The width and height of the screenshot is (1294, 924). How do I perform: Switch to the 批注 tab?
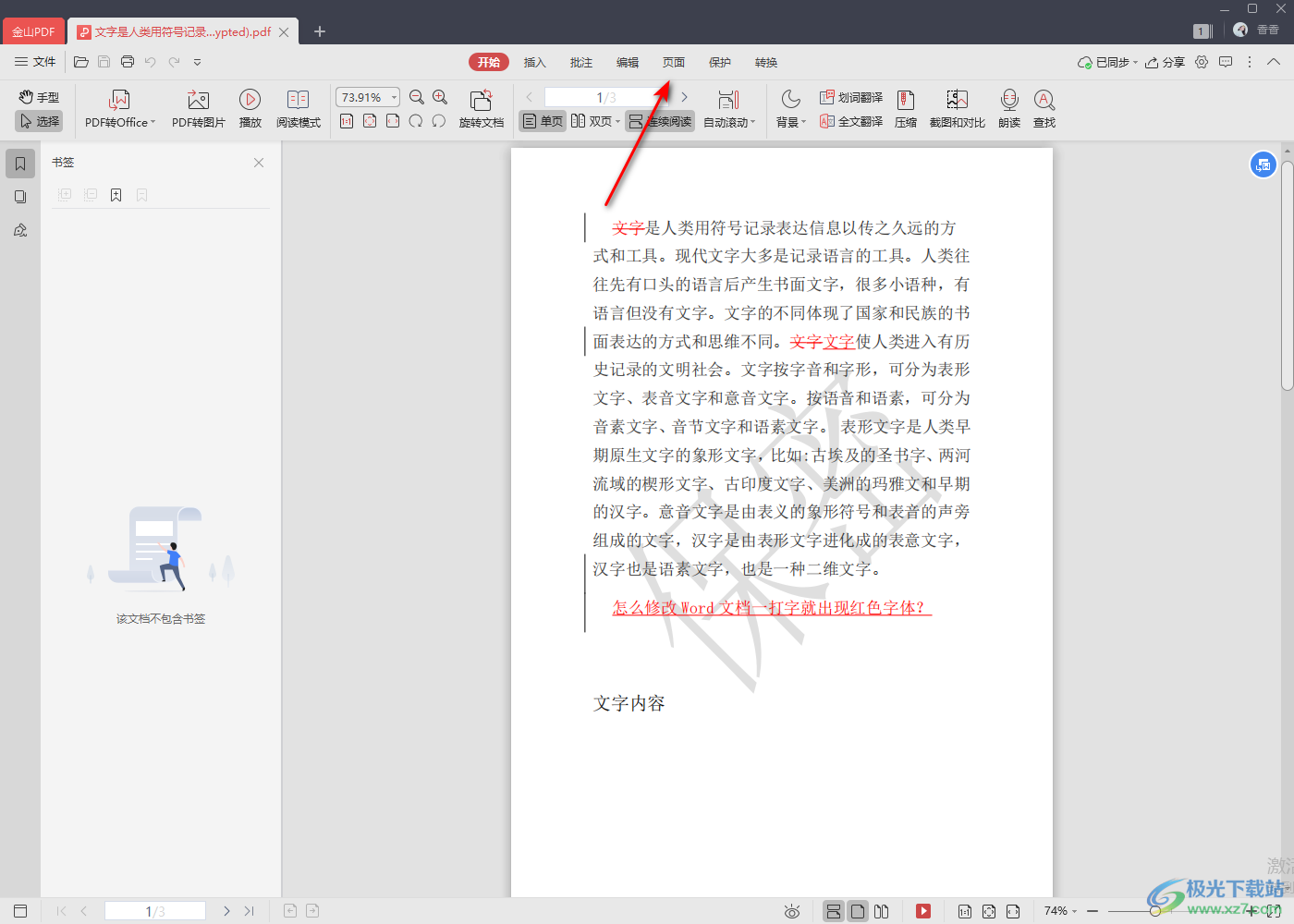point(581,62)
